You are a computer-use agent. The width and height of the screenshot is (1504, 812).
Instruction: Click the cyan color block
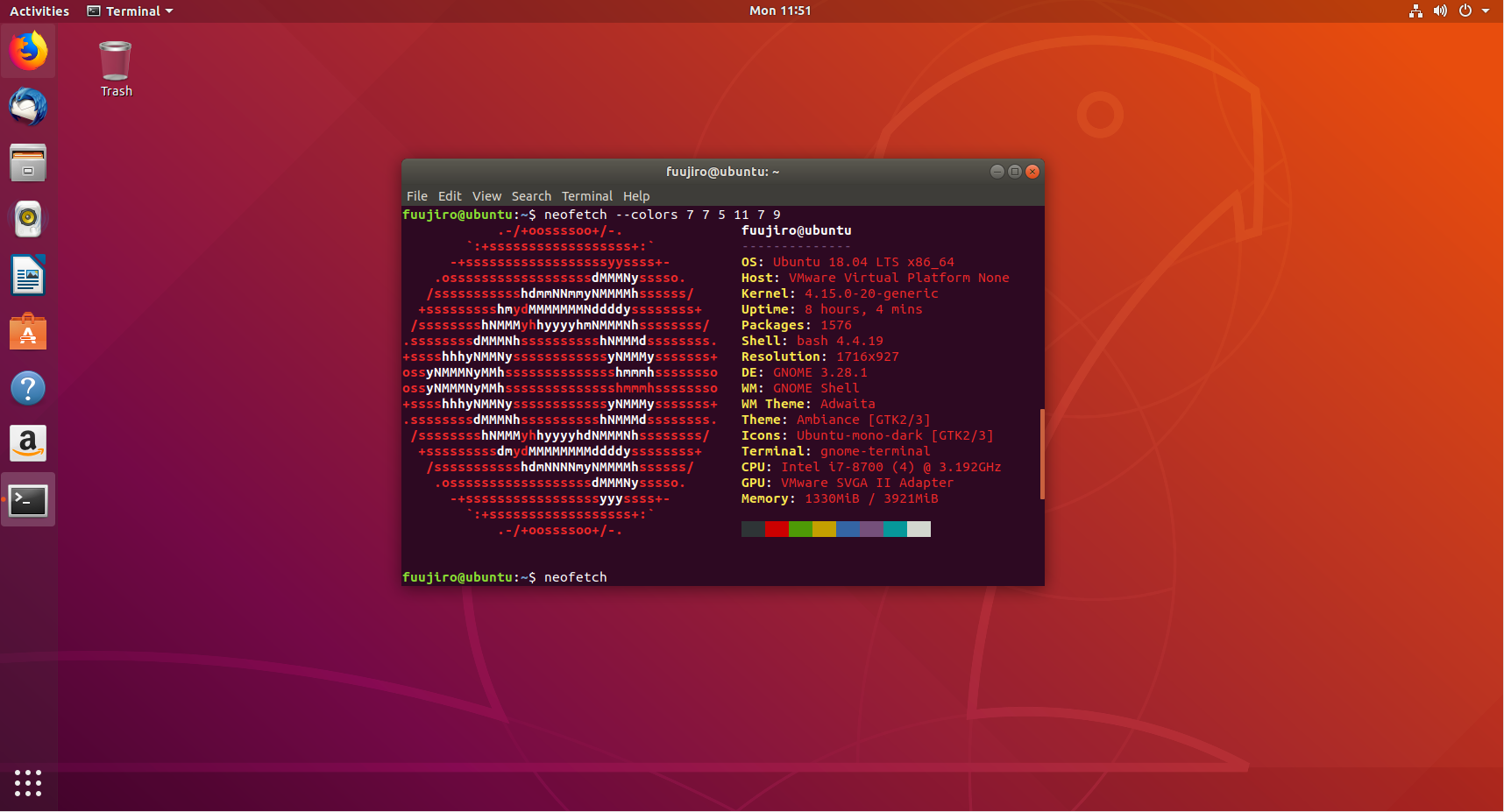click(x=895, y=529)
